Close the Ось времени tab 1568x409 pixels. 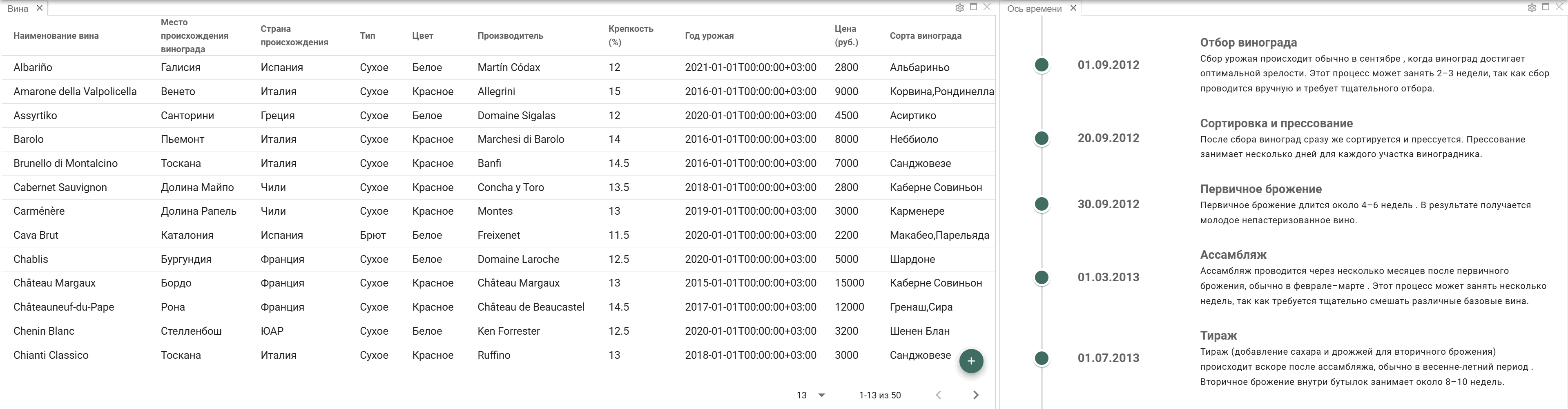tap(1073, 8)
